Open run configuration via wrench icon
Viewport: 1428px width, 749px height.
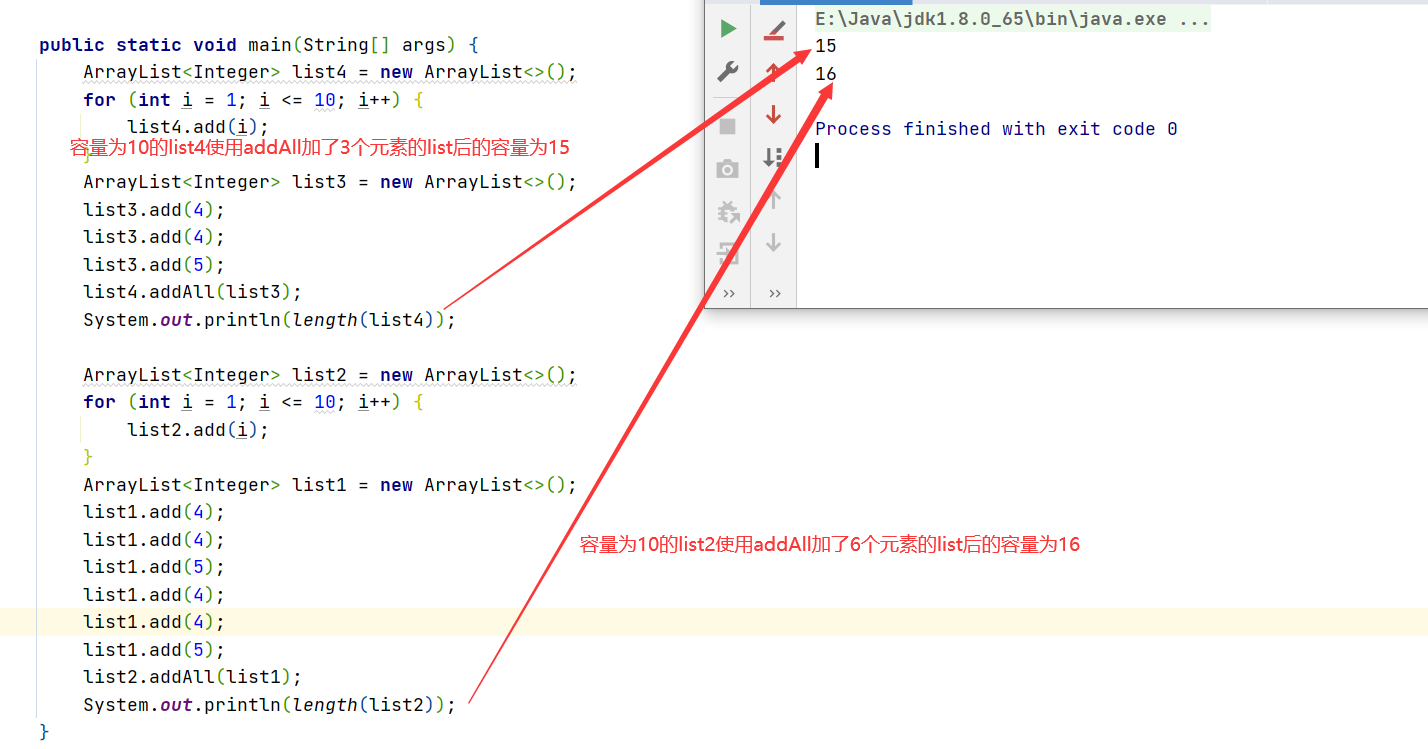(728, 71)
